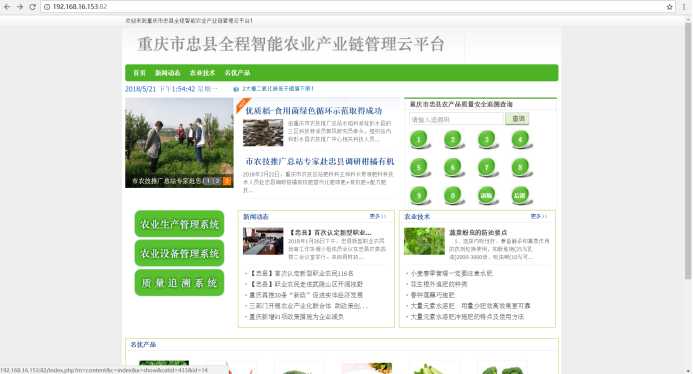
Task: Open the 首页 home tab
Action: [x=140, y=73]
